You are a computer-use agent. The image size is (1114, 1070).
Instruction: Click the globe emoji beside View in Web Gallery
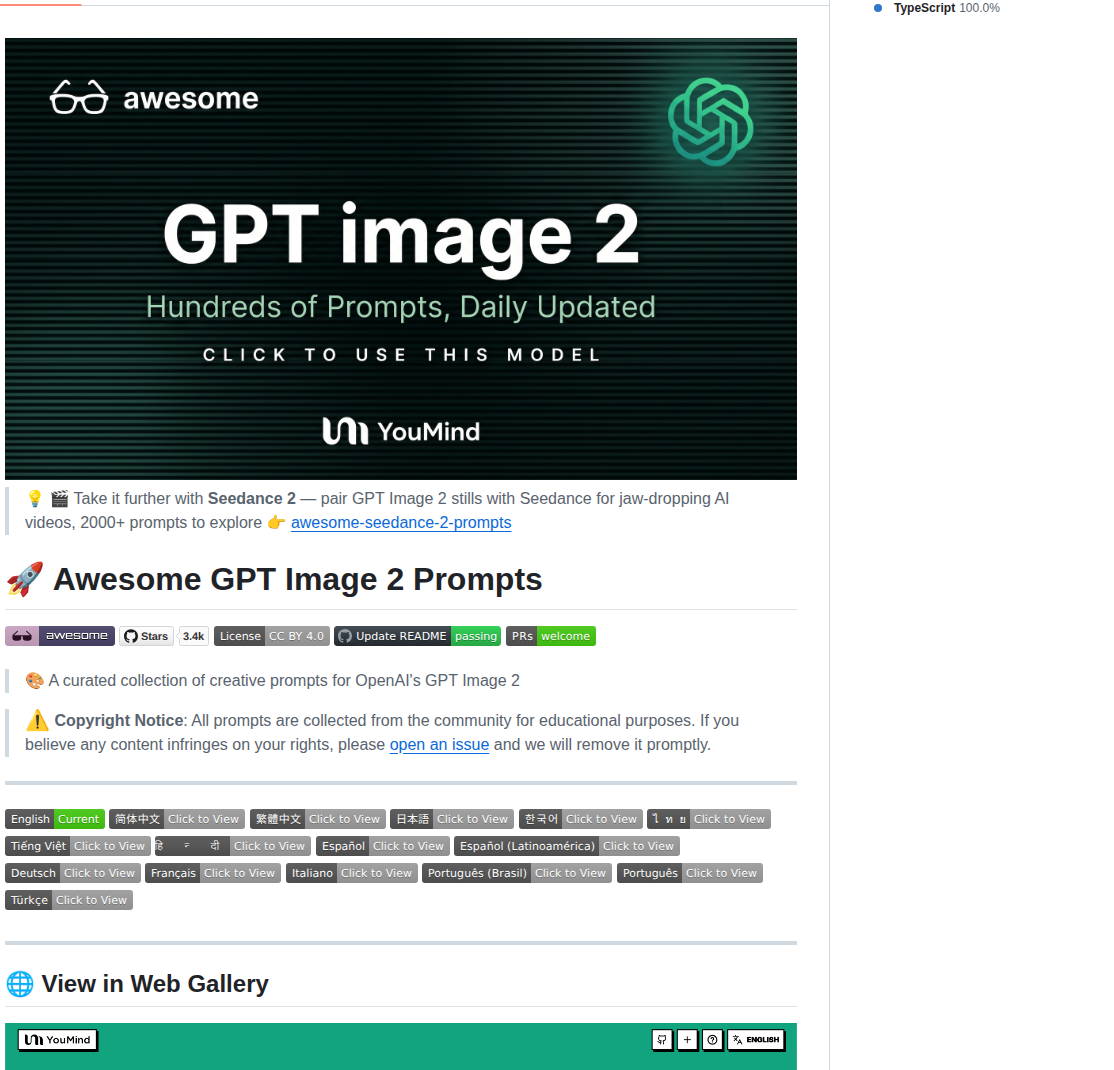pyautogui.click(x=20, y=984)
